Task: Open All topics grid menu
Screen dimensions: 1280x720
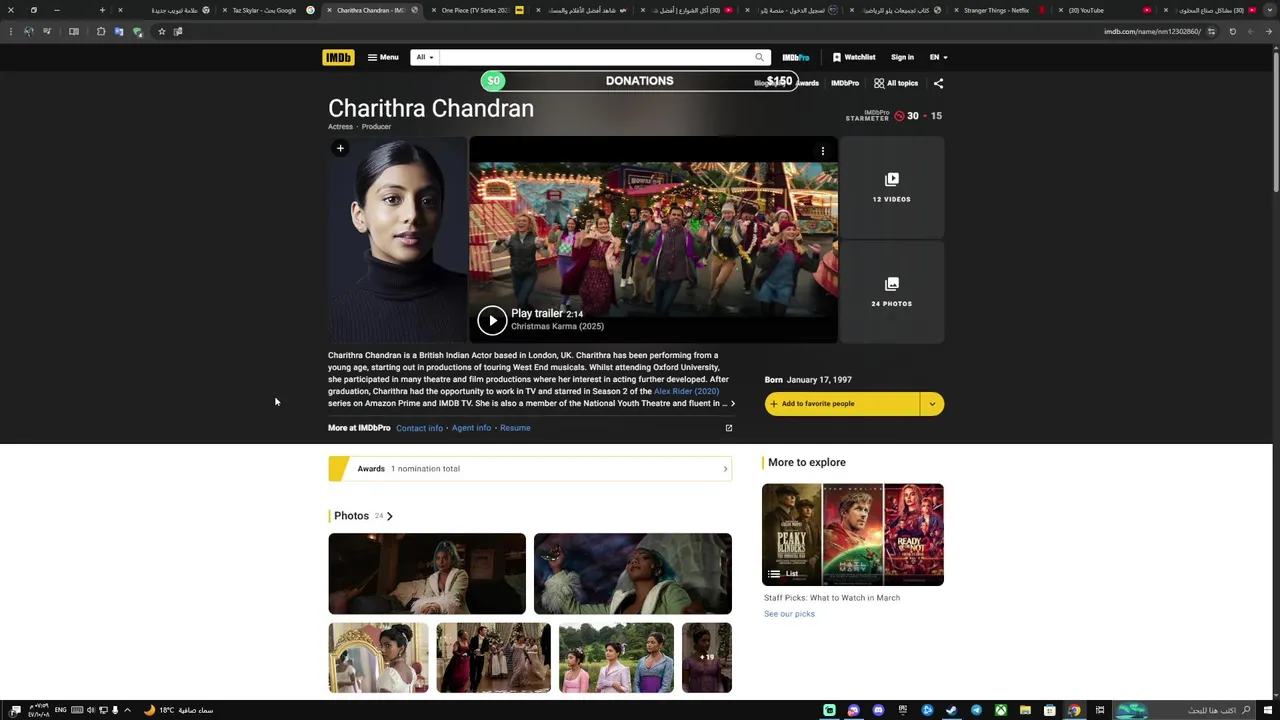Action: [896, 84]
